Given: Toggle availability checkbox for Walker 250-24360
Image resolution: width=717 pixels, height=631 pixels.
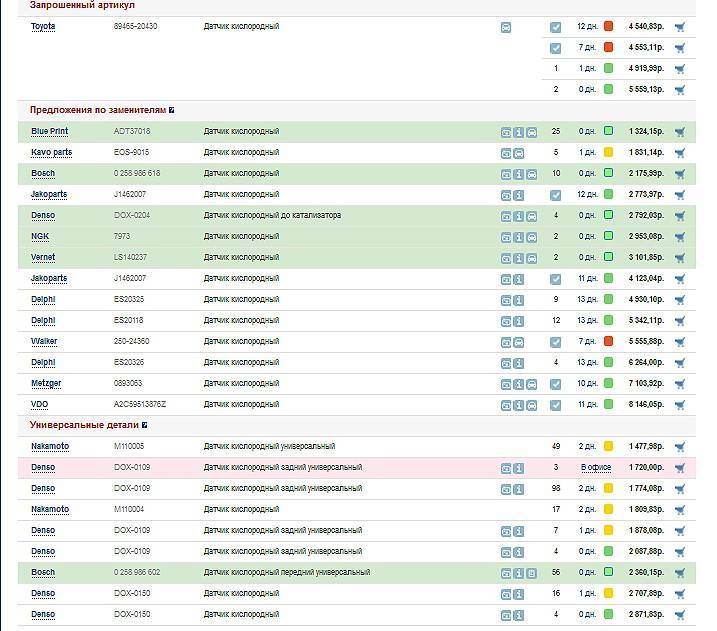Looking at the screenshot, I should coord(556,342).
